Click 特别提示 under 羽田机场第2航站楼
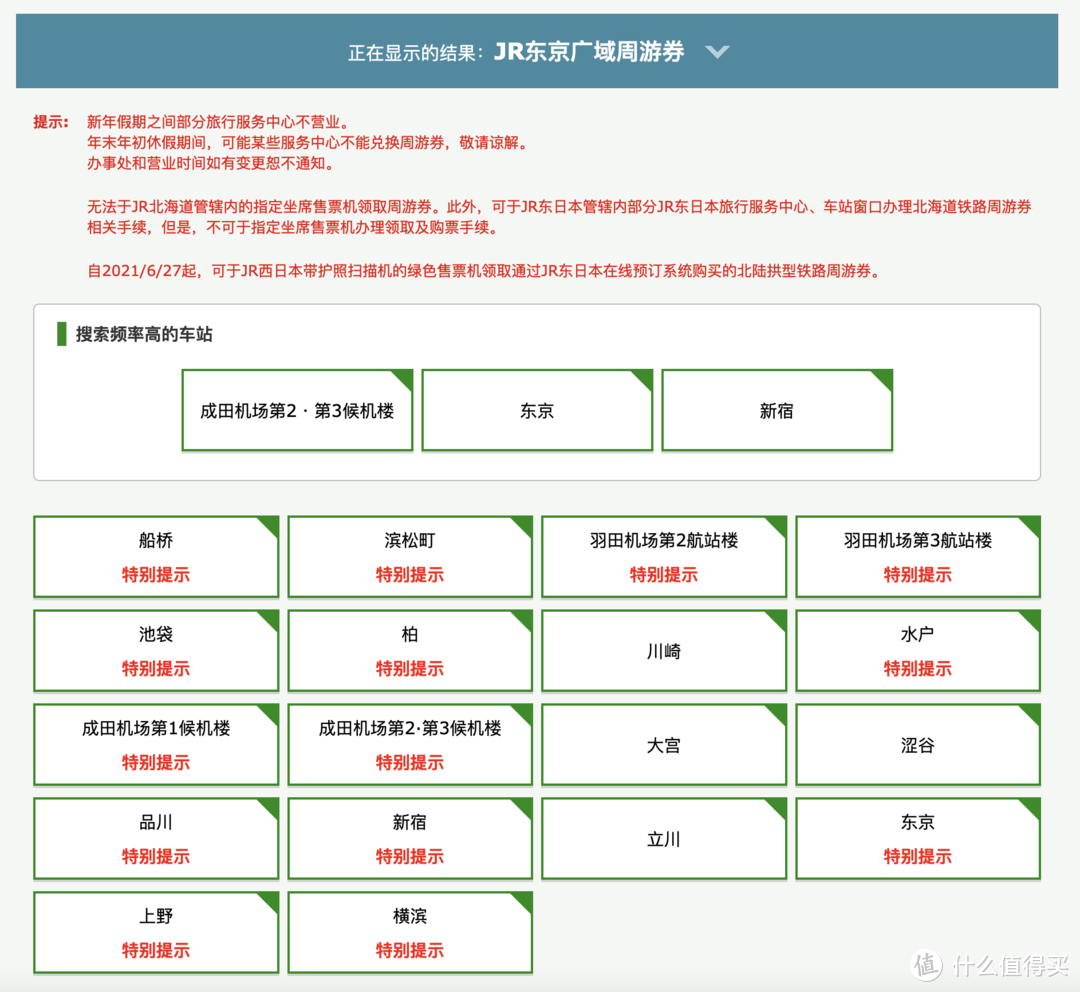1080x992 pixels. tap(664, 575)
